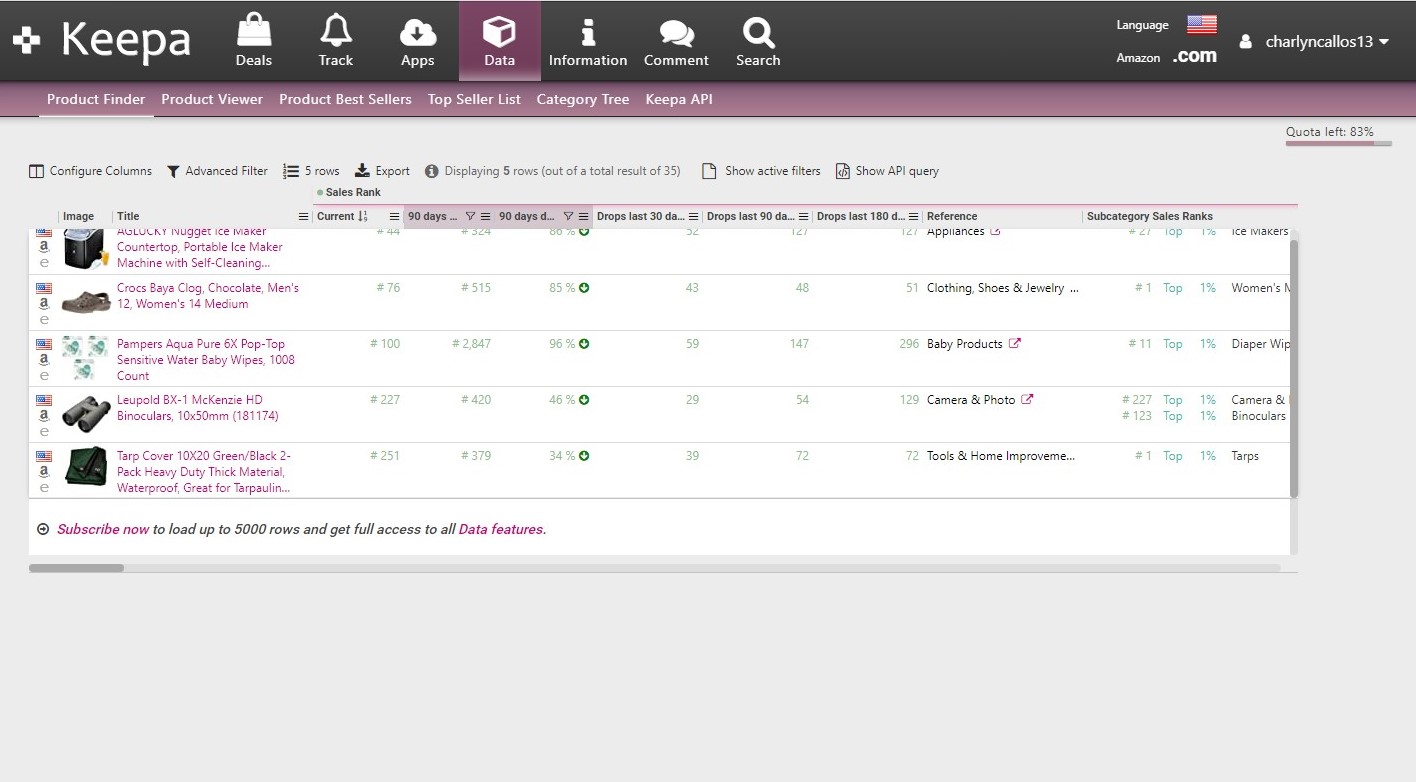
Task: Click the vertical scrollbar of the table
Action: (x=1294, y=368)
